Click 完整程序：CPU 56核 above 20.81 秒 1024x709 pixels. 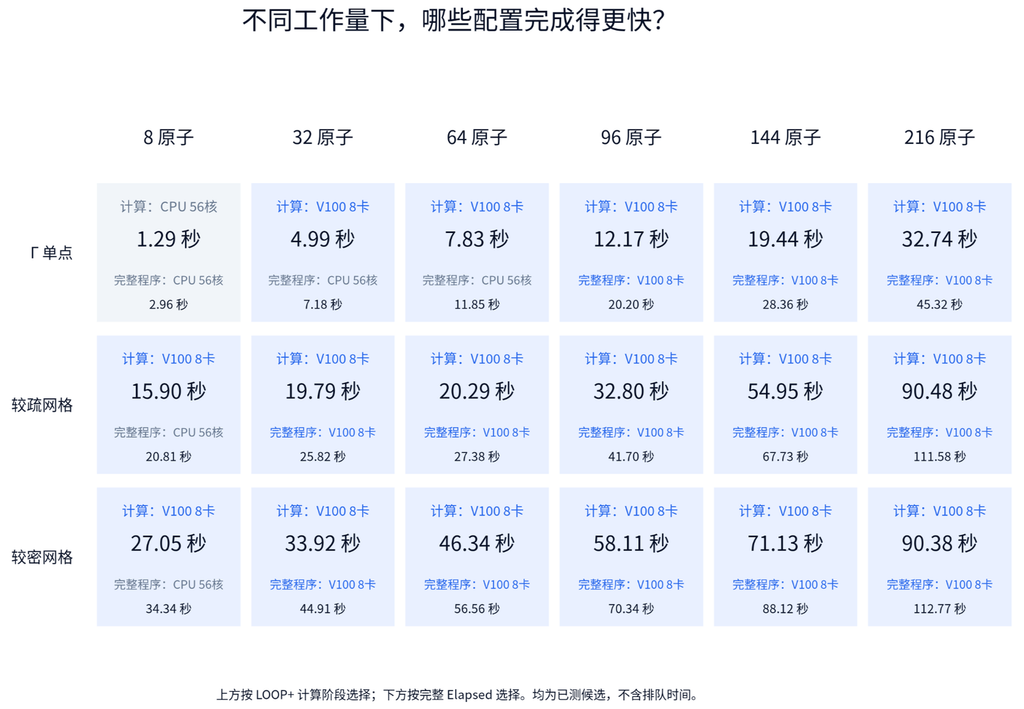tap(168, 432)
